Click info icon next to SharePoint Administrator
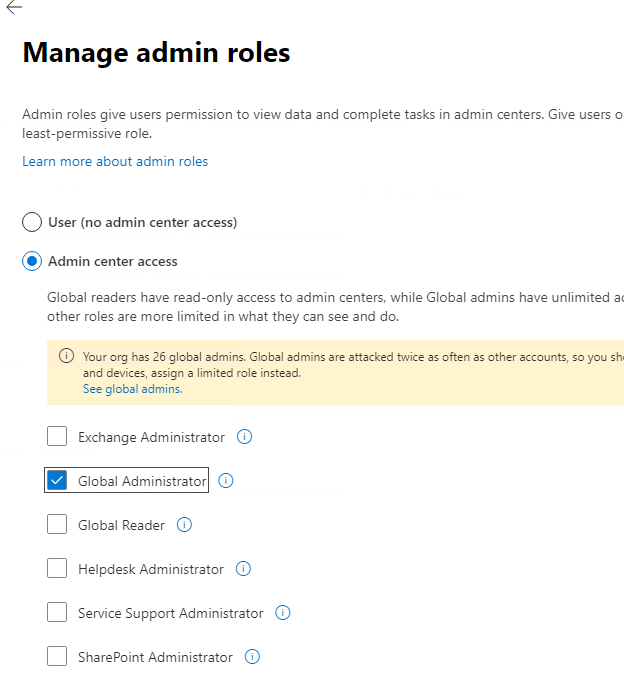 pyautogui.click(x=252, y=657)
